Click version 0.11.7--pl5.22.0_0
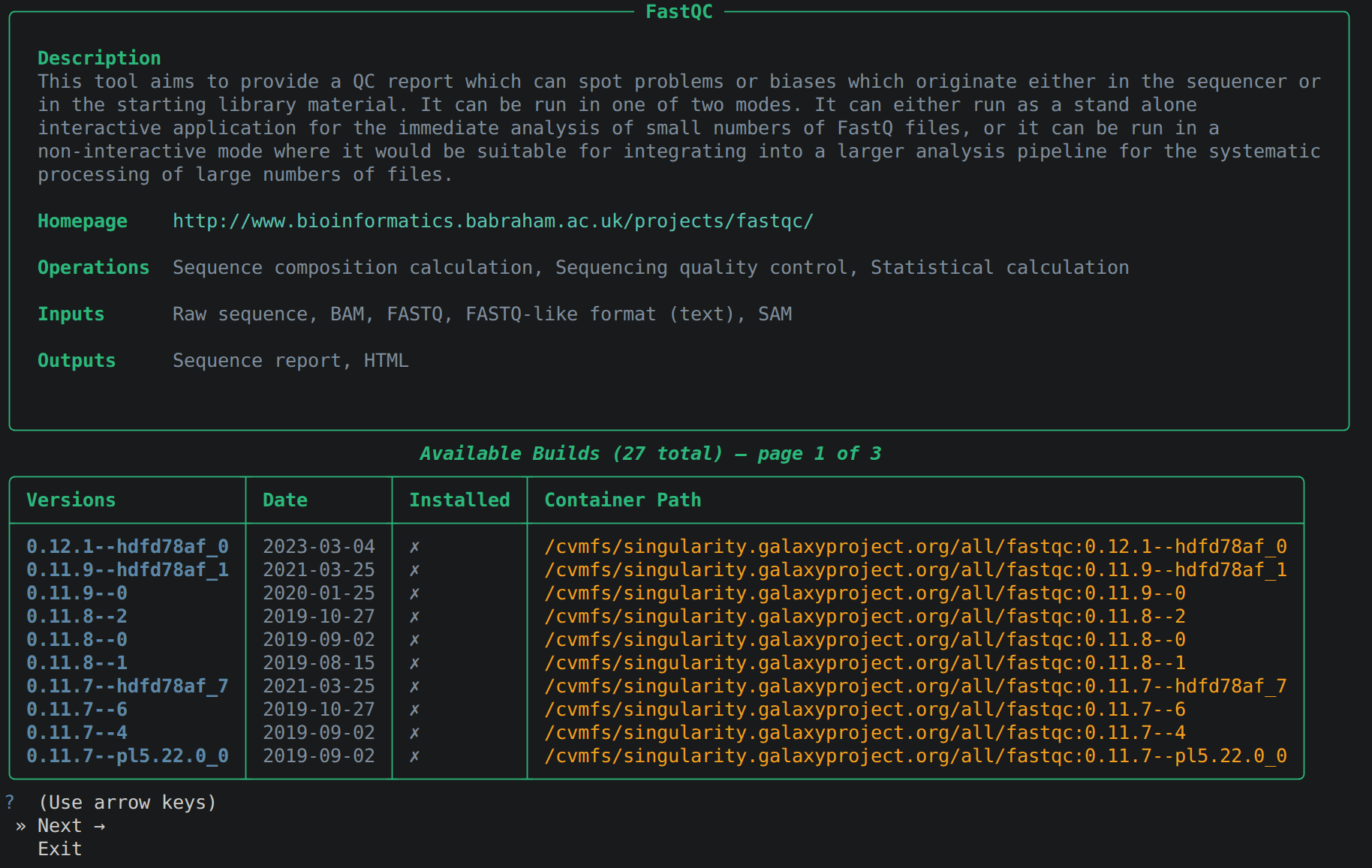1372x868 pixels. (128, 756)
